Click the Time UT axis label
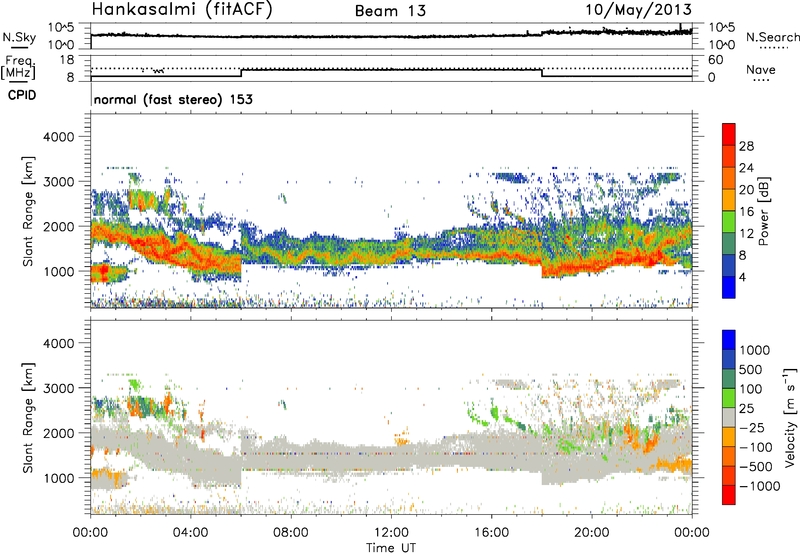 click(x=391, y=547)
